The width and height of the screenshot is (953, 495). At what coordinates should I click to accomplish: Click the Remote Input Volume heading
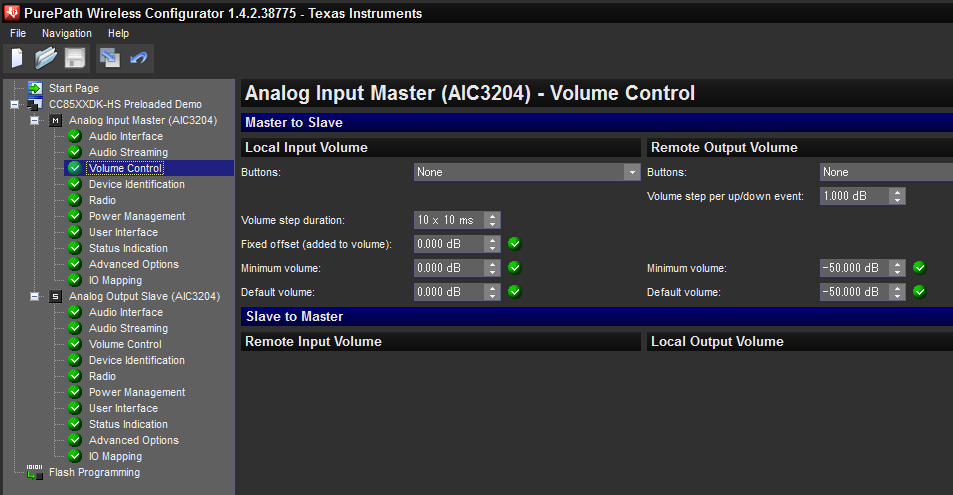313,342
